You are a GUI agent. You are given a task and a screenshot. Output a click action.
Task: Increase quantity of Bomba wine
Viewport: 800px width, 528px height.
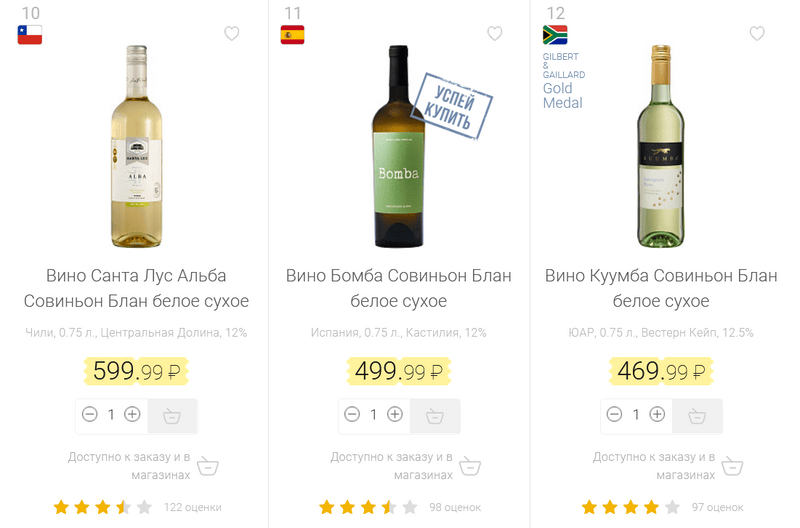395,414
